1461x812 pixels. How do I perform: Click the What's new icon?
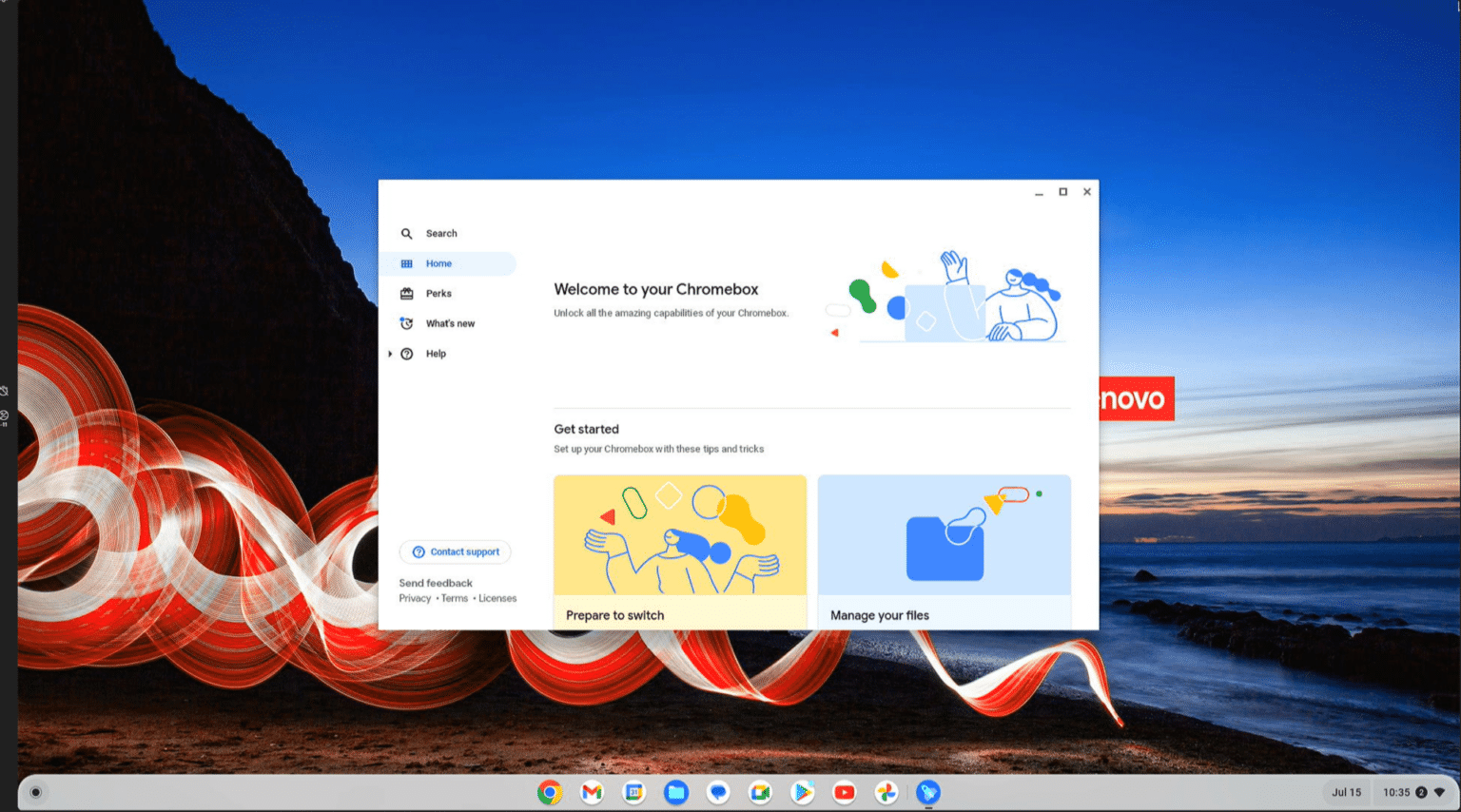tap(406, 323)
